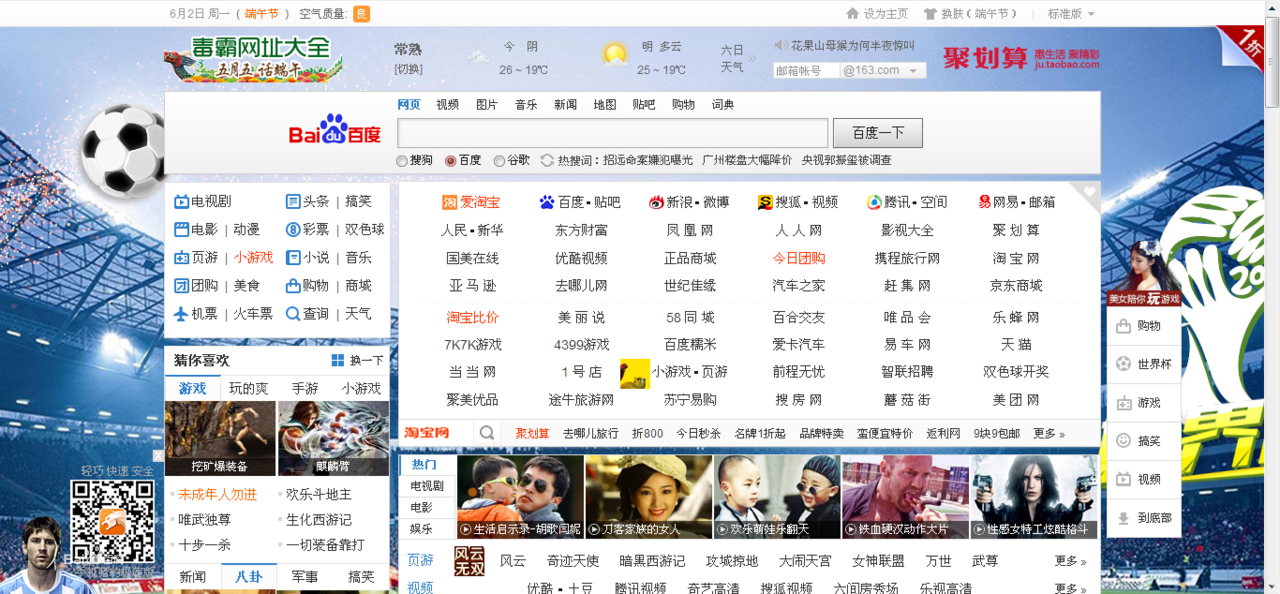Click hot search 广州楼盘大幅降价
1280x594 pixels.
747,160
